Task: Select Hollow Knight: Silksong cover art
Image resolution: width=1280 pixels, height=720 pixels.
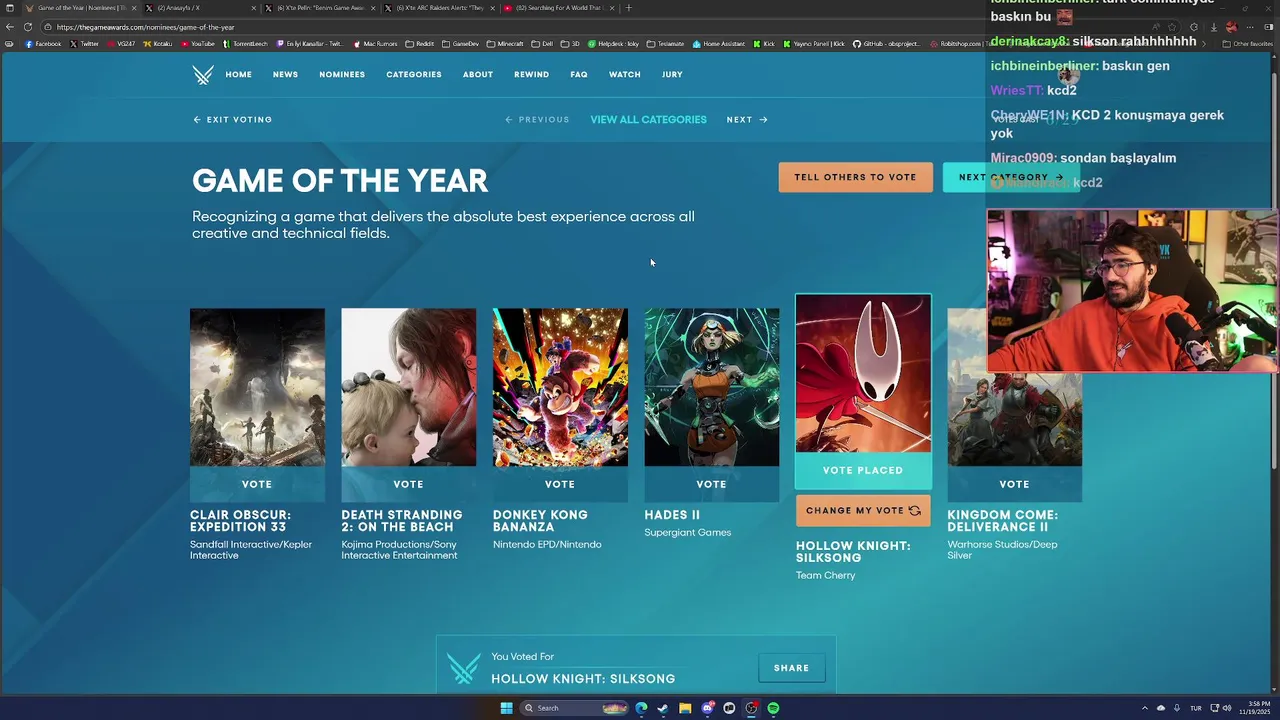Action: point(863,374)
